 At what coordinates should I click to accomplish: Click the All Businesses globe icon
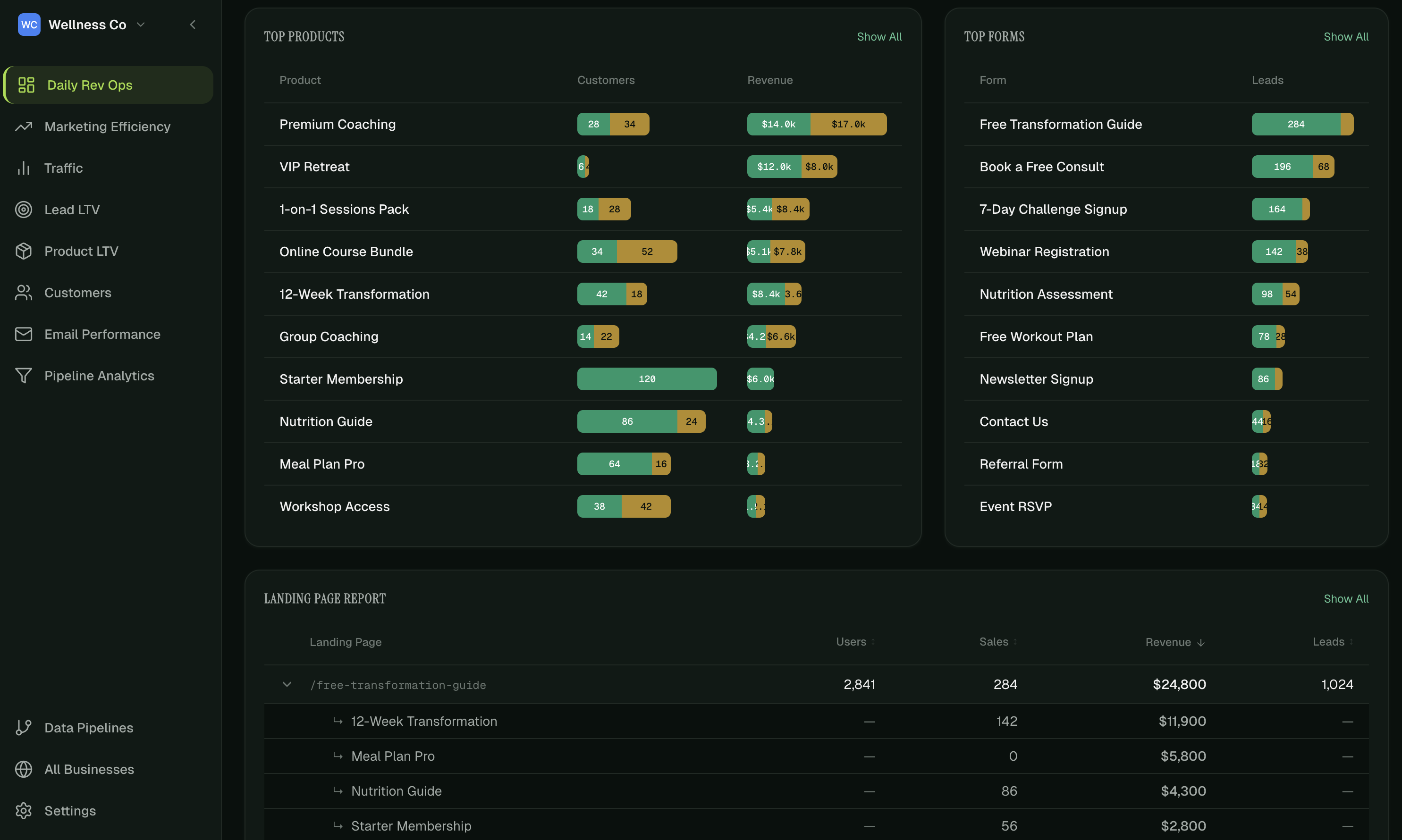point(23,769)
